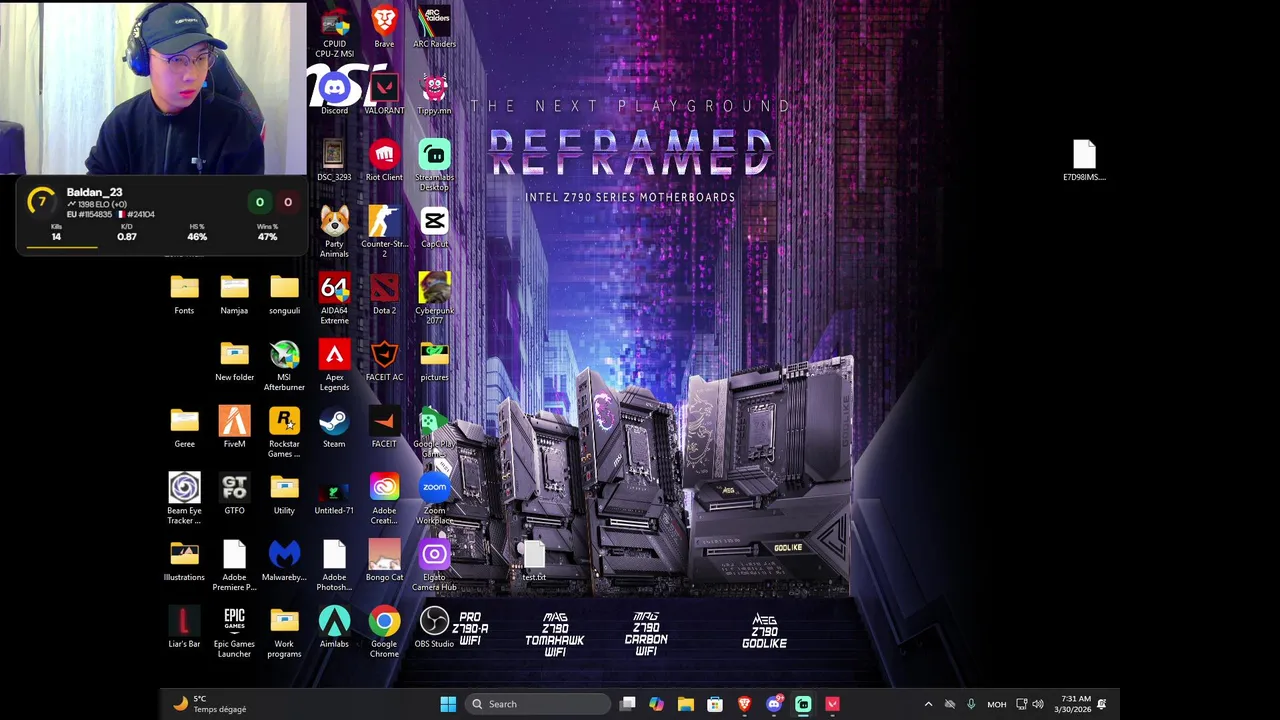
Task: Select the FACEIT AC desktop icon
Action: 384,361
